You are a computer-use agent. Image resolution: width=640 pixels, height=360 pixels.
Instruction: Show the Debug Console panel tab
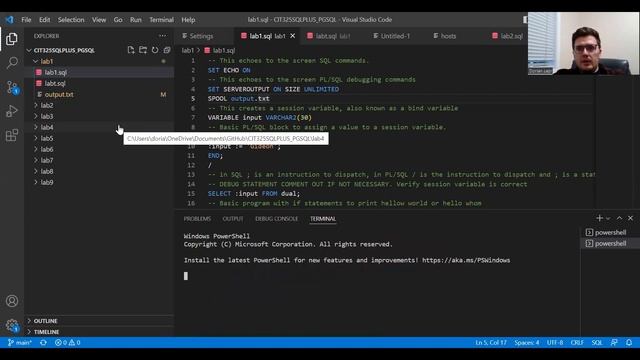point(276,219)
